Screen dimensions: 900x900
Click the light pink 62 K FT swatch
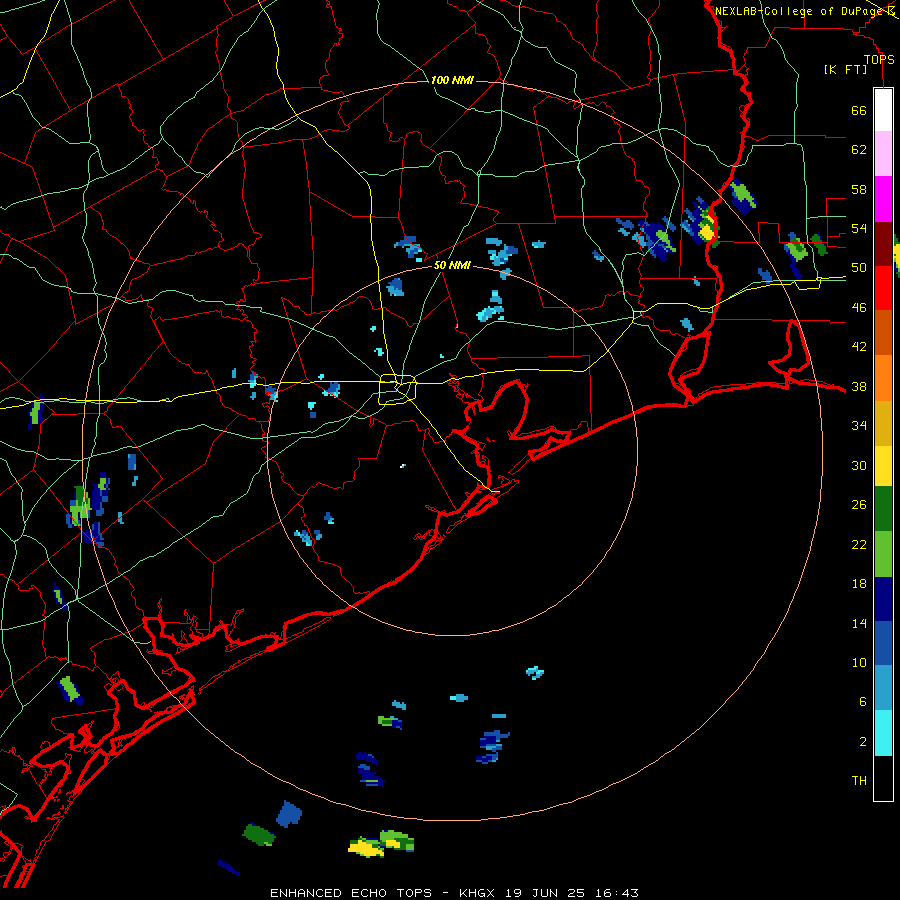[x=883, y=154]
